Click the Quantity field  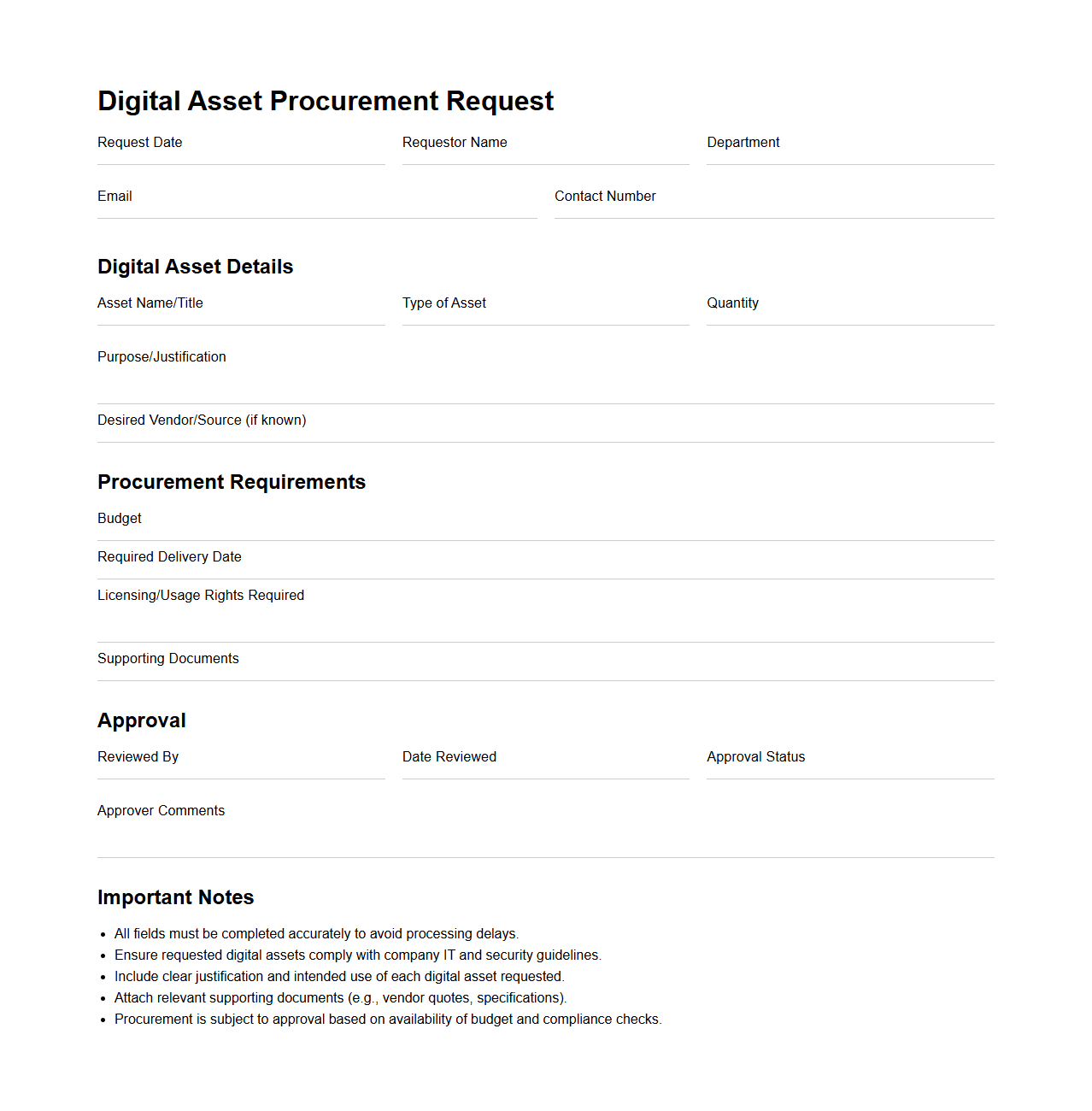point(850,315)
